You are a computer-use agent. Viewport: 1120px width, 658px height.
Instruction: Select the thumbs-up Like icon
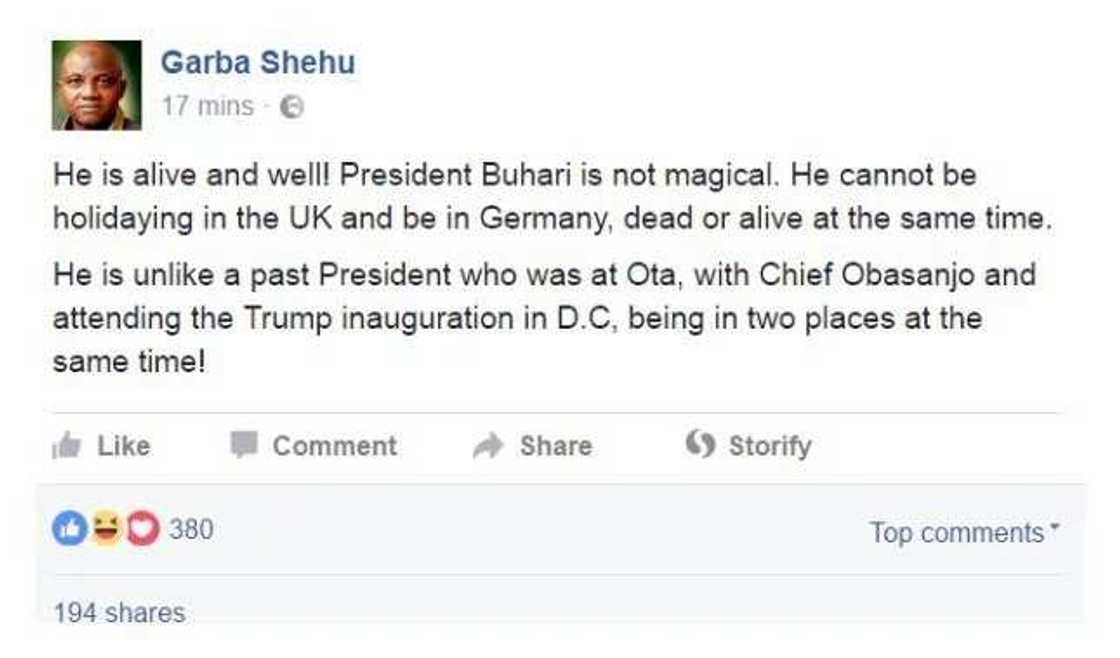point(68,445)
